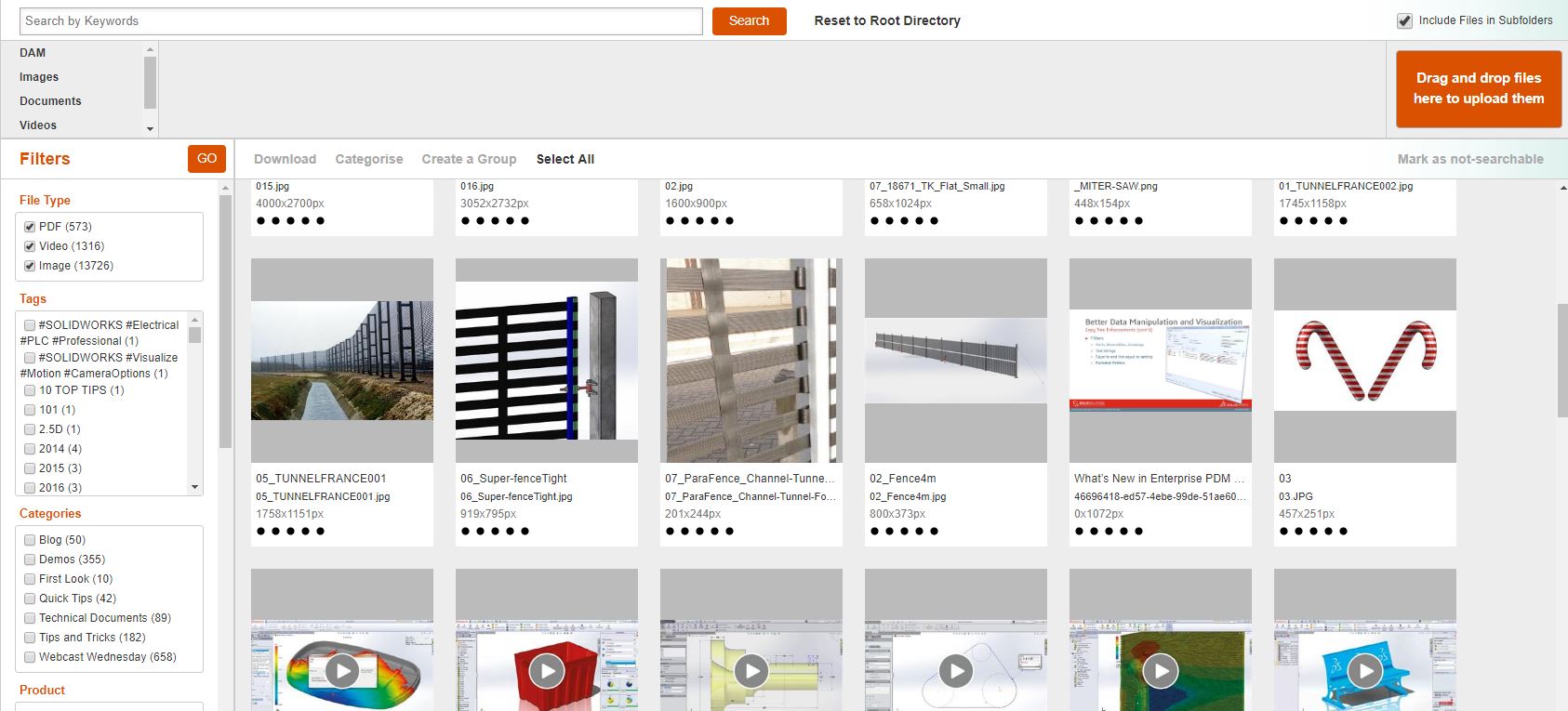Click the rating dots under 015.jpg

290,221
